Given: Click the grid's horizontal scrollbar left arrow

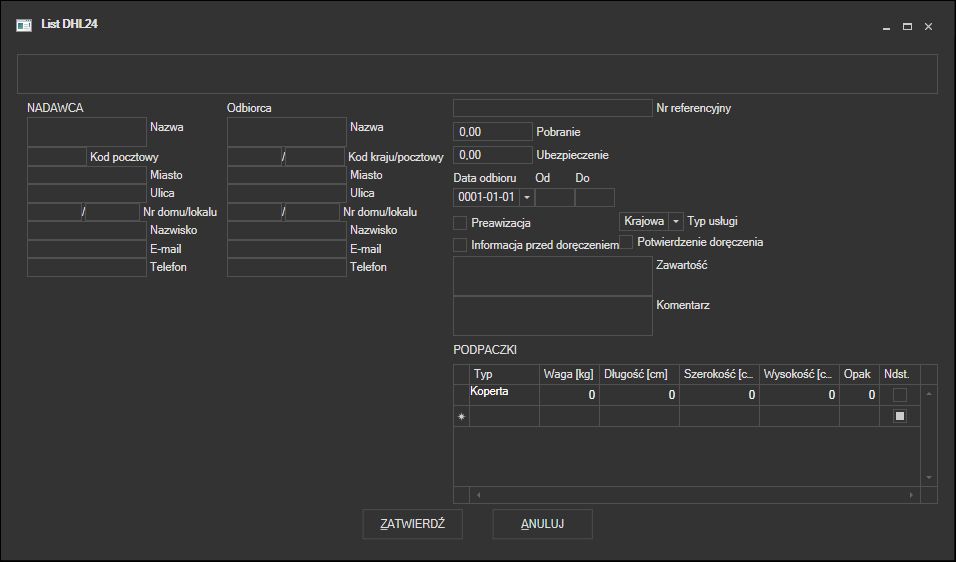Looking at the screenshot, I should point(479,495).
